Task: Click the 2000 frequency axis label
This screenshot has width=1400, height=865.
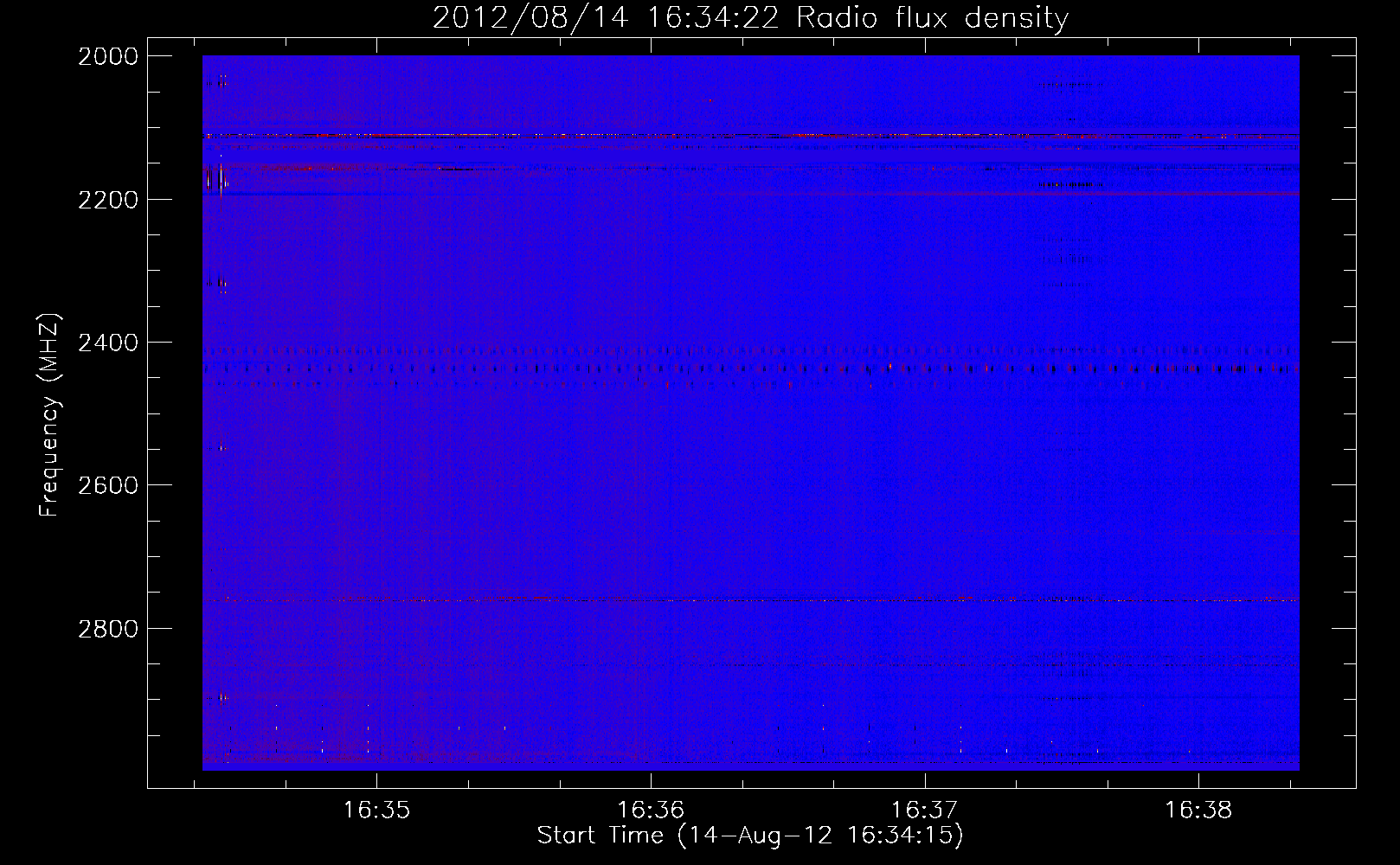Action: [108, 56]
